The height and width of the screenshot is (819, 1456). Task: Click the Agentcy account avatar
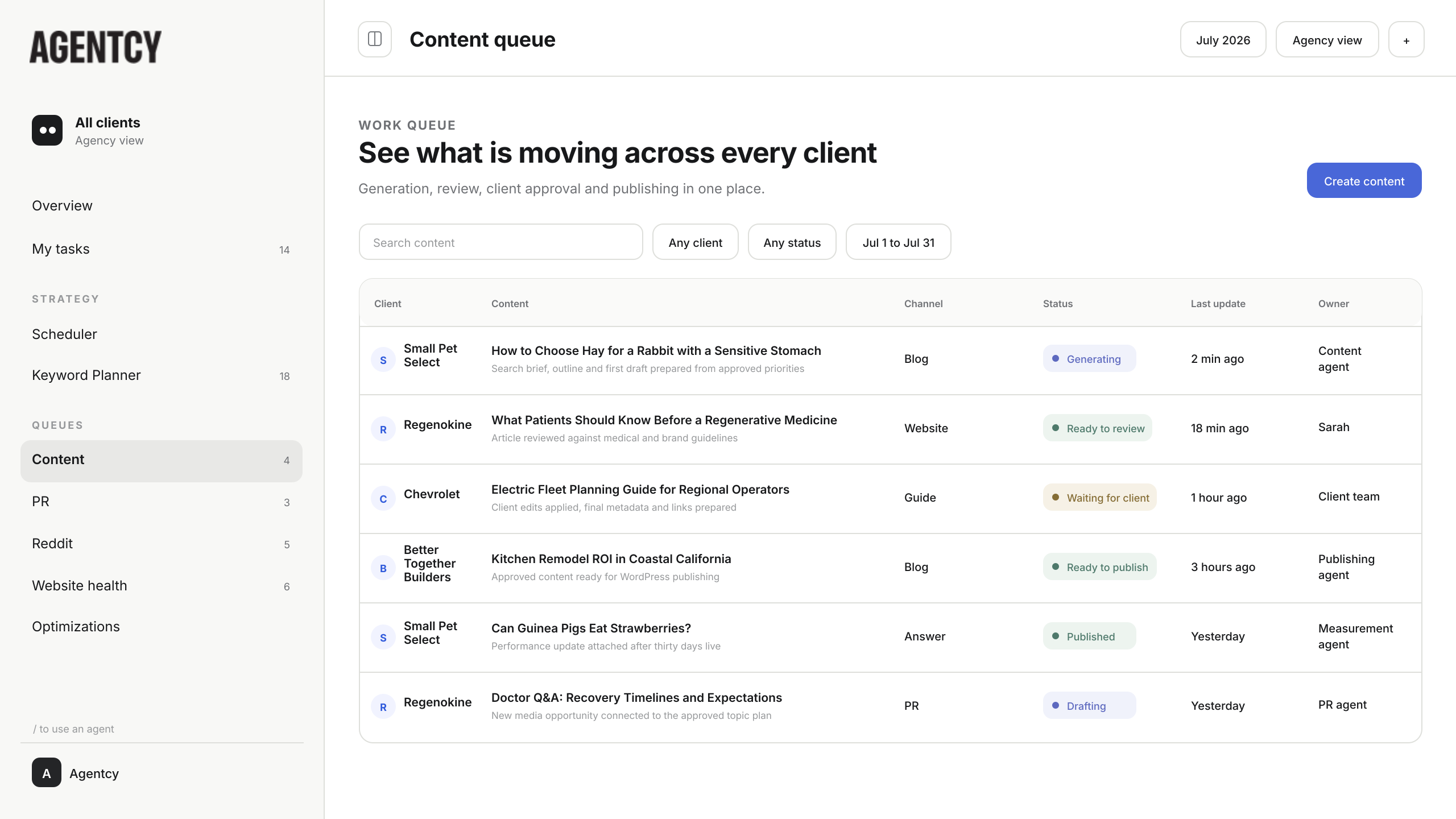point(47,772)
